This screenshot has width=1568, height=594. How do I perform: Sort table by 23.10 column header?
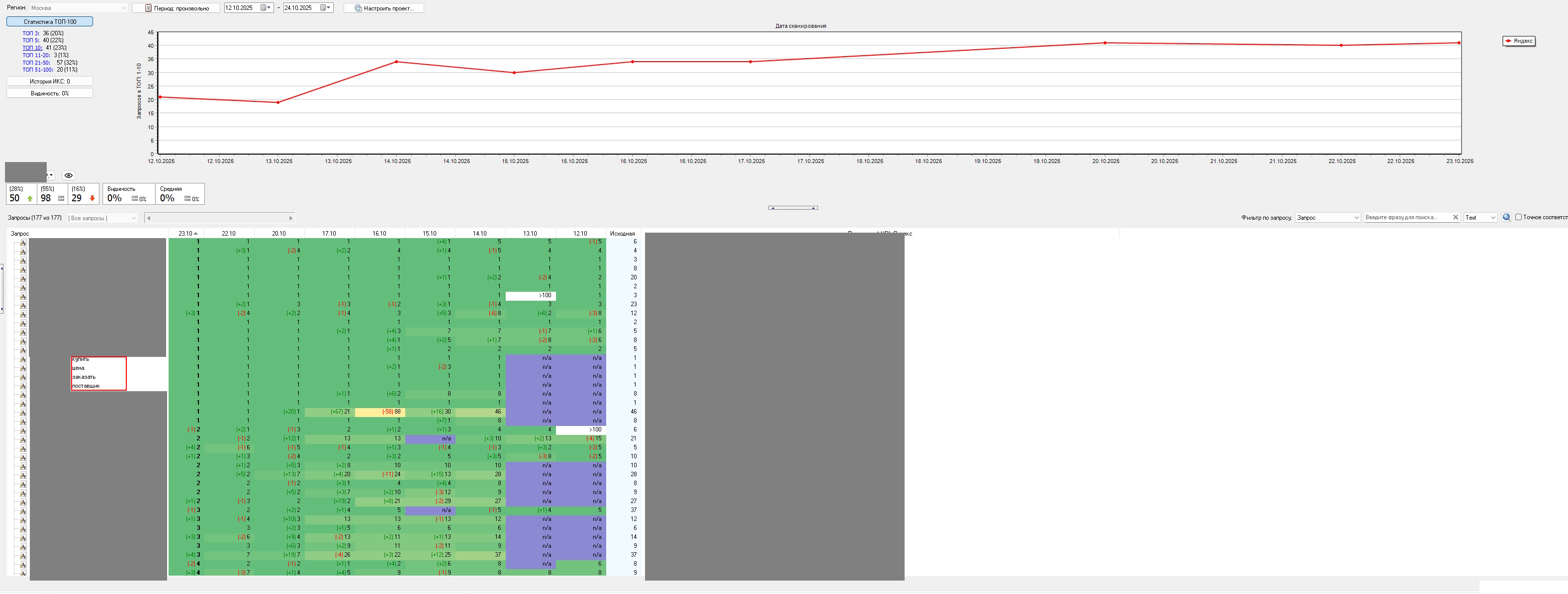tap(186, 234)
